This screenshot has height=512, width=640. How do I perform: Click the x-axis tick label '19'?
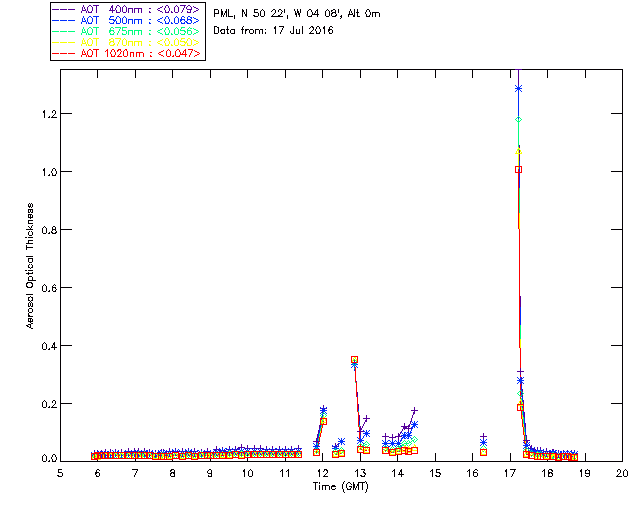585,473
